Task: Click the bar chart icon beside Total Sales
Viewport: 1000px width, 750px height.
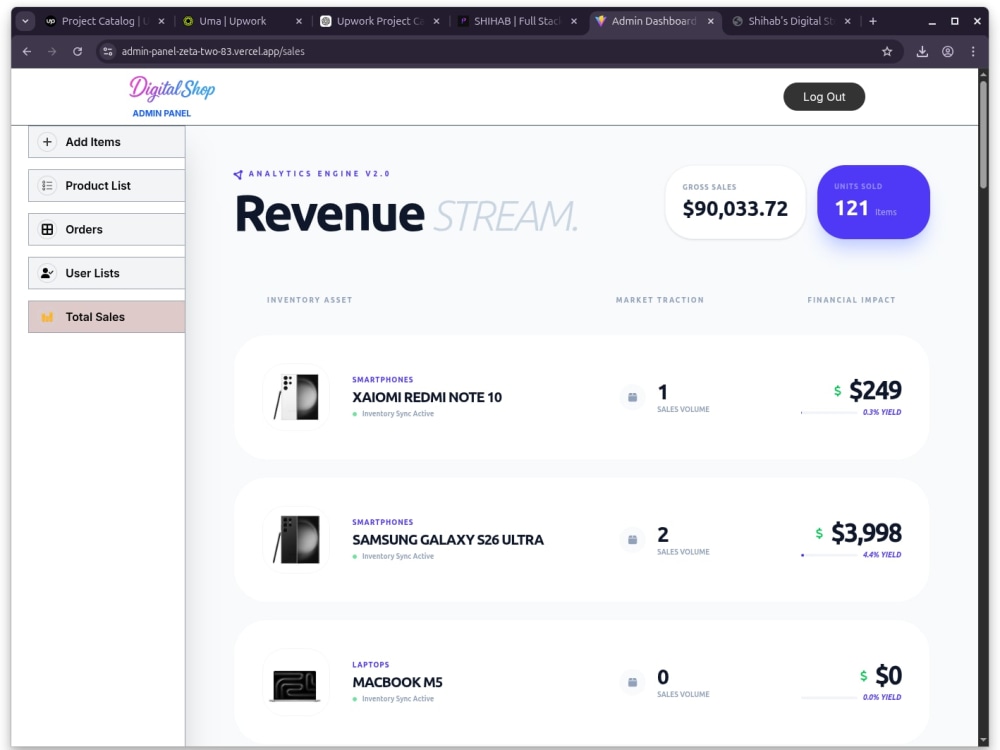Action: tap(47, 317)
